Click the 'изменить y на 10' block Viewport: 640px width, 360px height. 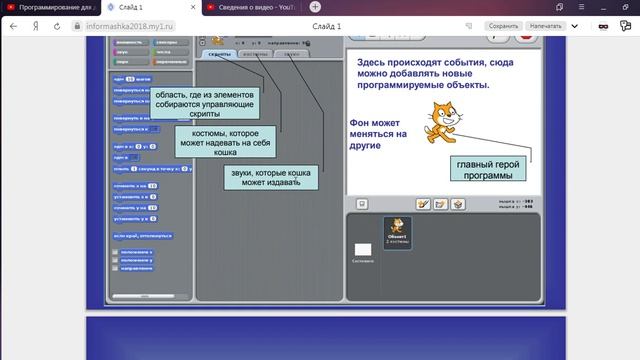(x=135, y=208)
